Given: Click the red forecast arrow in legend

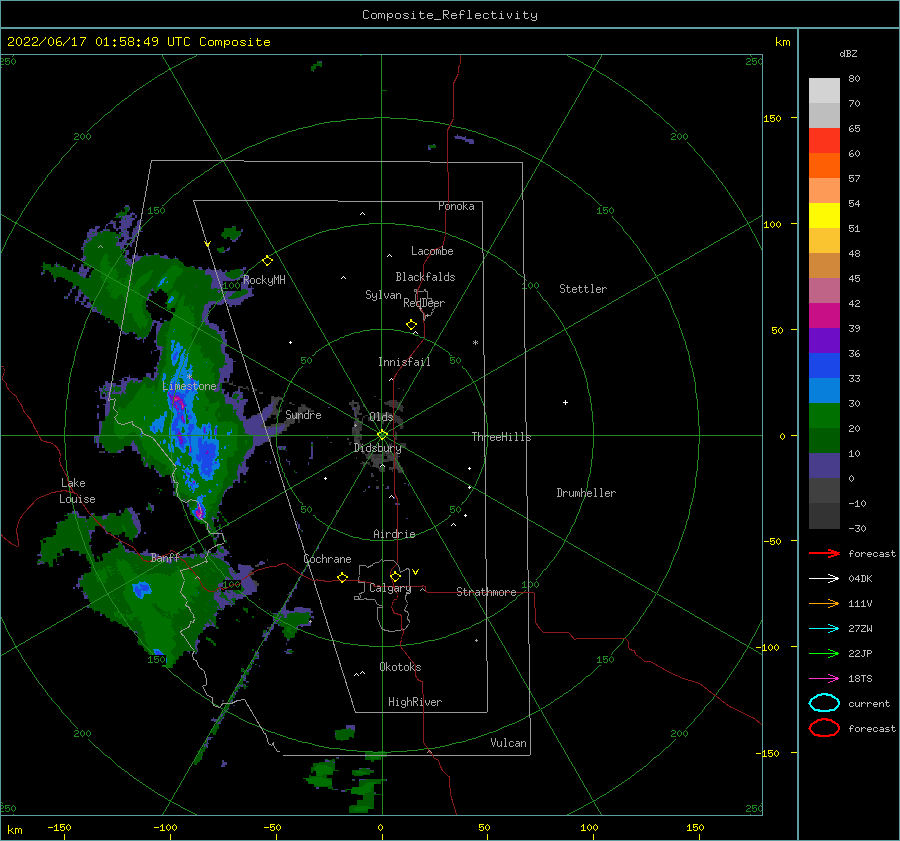Looking at the screenshot, I should [x=824, y=553].
